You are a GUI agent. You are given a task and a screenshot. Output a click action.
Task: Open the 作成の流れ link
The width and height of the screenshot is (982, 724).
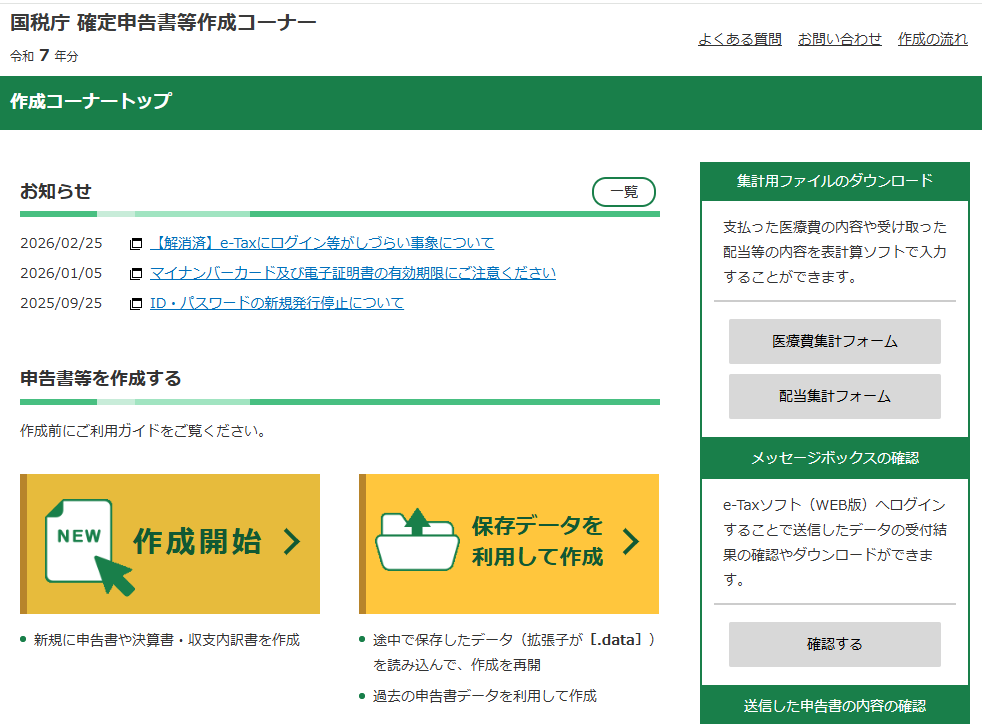(932, 38)
